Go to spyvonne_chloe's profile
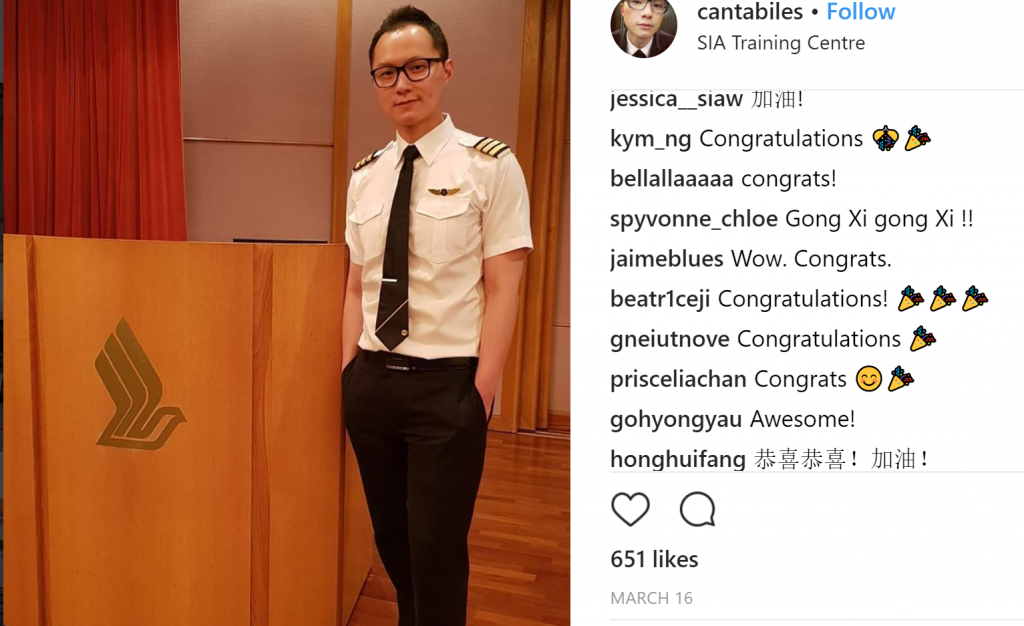The height and width of the screenshot is (626, 1024). (694, 219)
